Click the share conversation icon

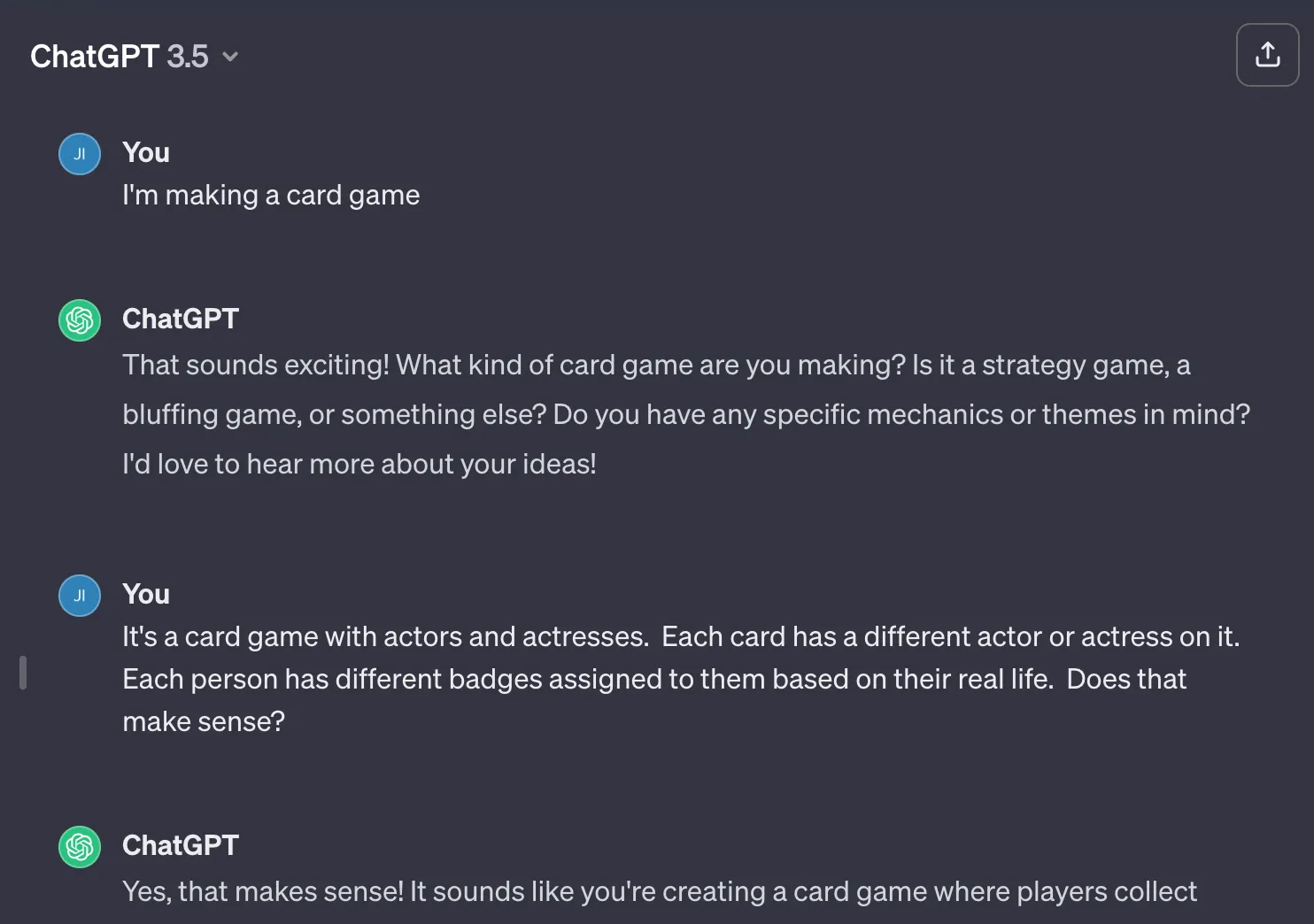tap(1267, 55)
